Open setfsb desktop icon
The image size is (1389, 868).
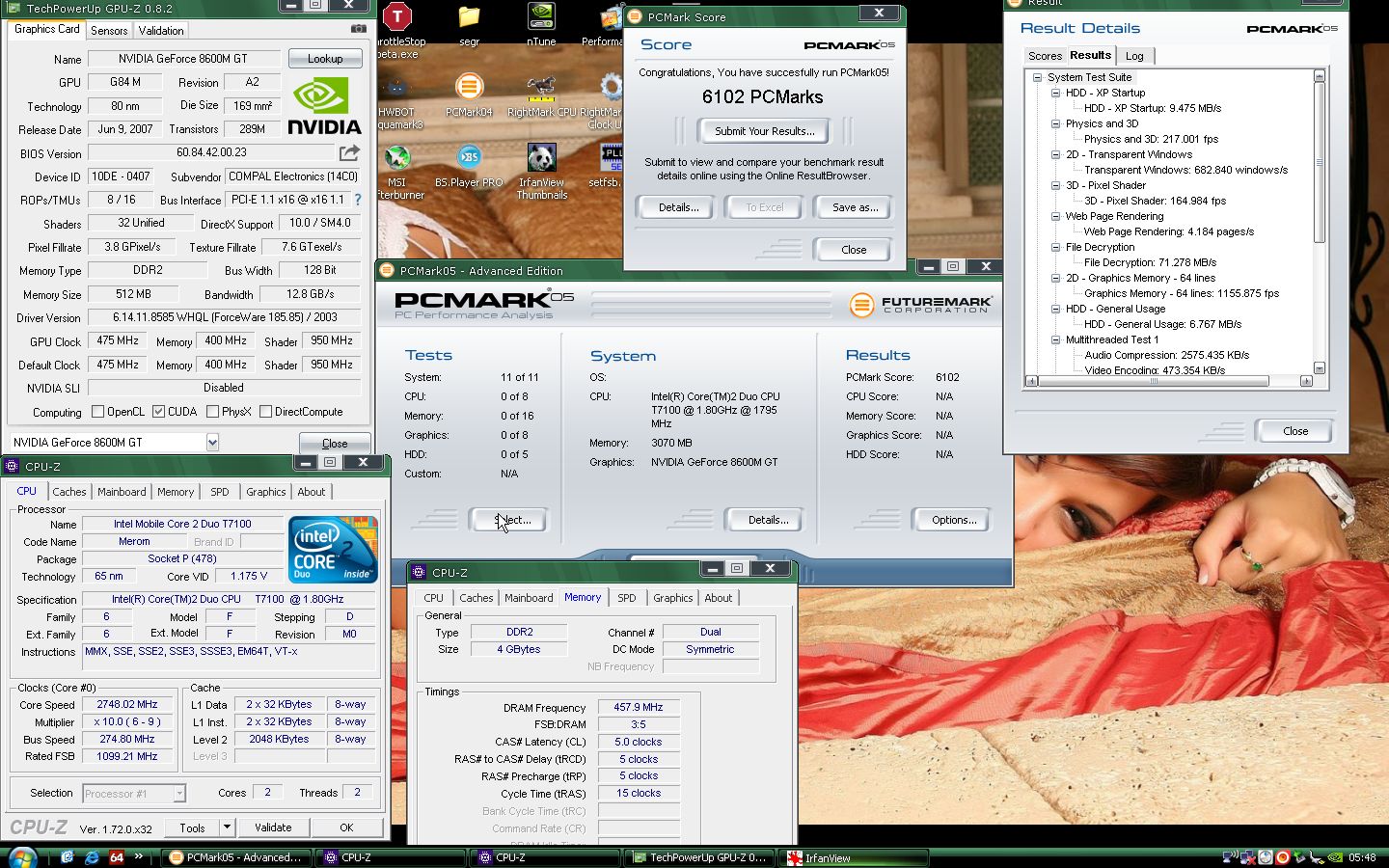pos(612,157)
